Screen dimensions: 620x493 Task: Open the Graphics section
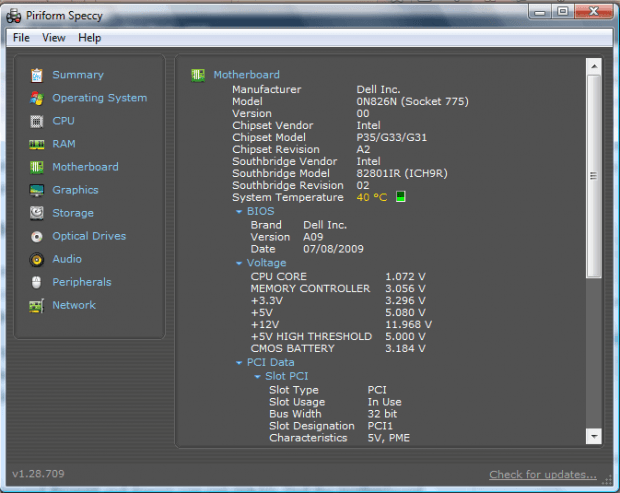(x=75, y=190)
